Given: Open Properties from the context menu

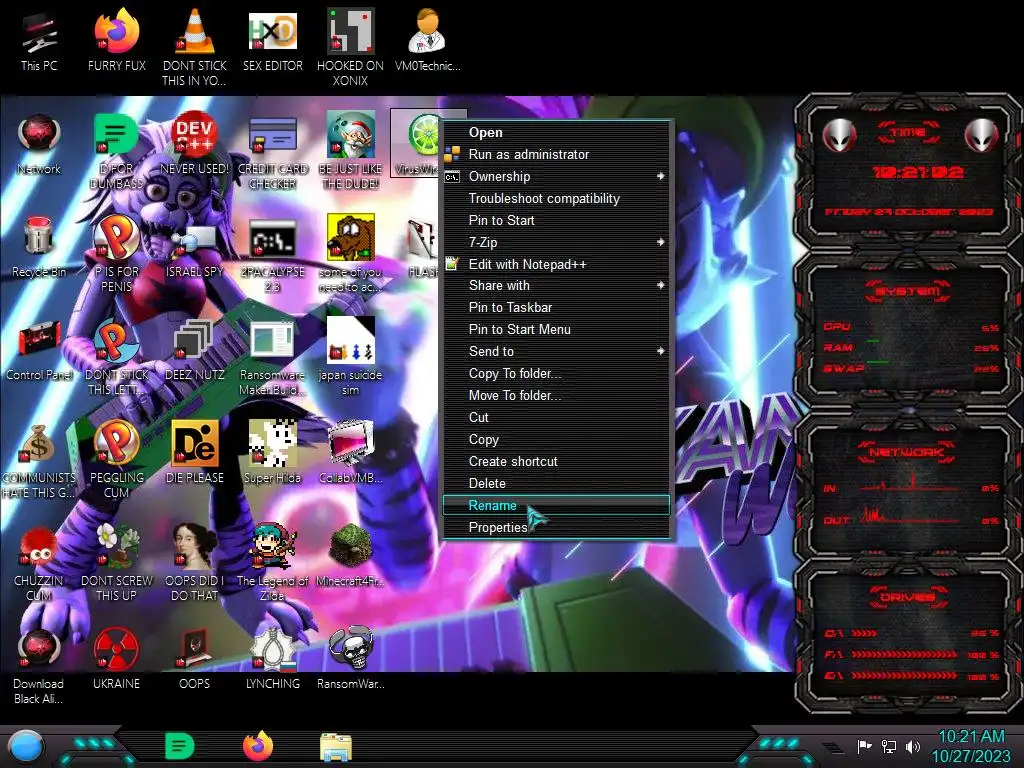Looking at the screenshot, I should click(x=556, y=527).
